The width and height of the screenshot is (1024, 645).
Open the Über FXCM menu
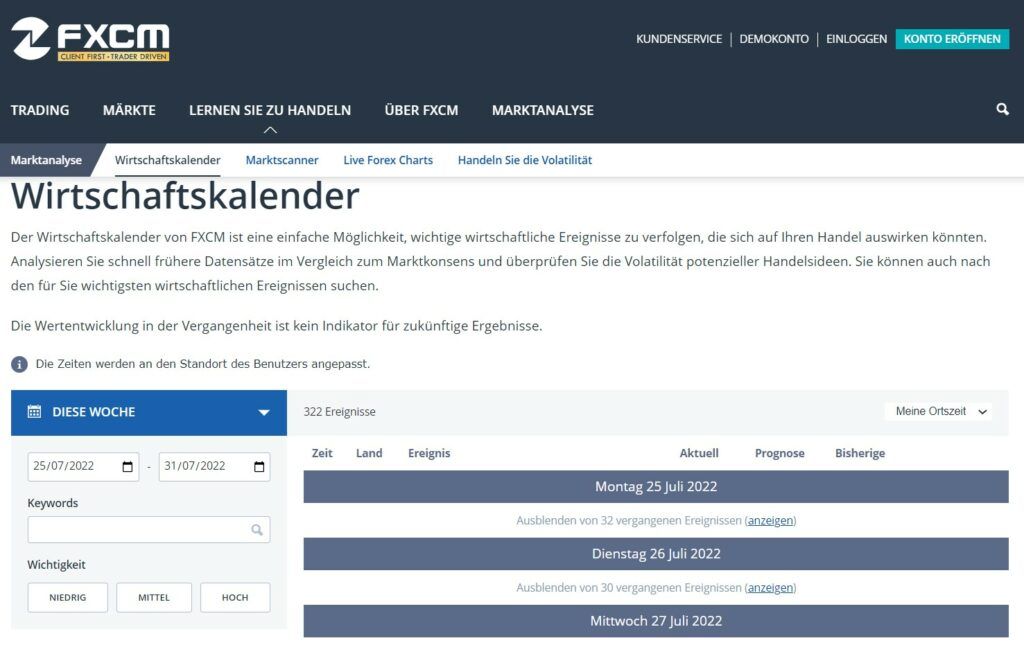coord(421,110)
